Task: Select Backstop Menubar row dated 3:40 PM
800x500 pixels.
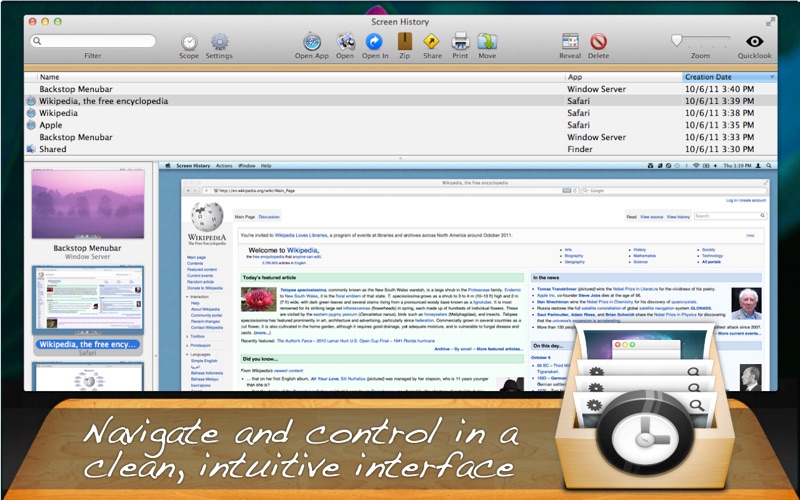Action: [401, 89]
